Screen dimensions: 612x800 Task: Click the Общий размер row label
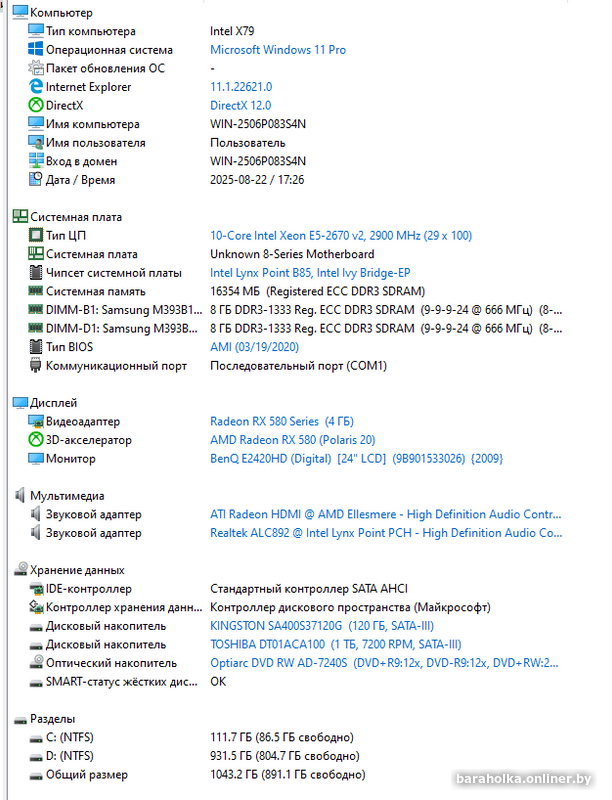click(87, 774)
